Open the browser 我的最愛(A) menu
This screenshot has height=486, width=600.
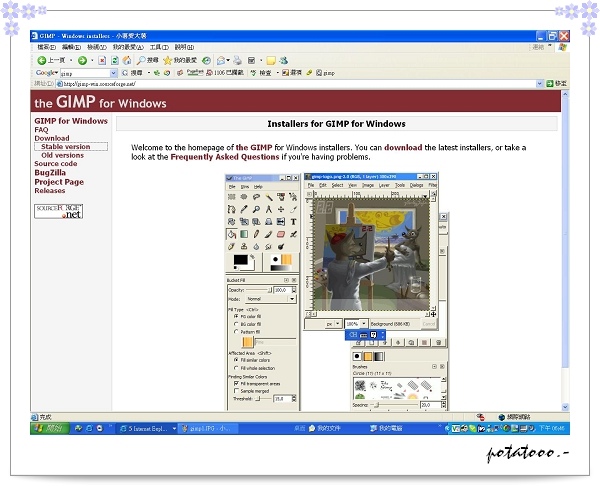click(128, 47)
